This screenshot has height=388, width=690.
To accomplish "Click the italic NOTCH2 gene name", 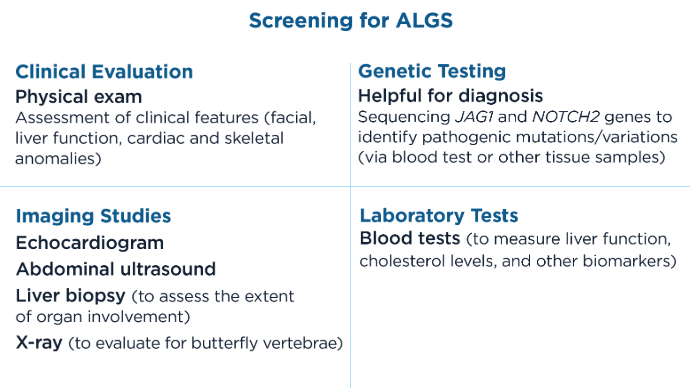I will [x=565, y=117].
